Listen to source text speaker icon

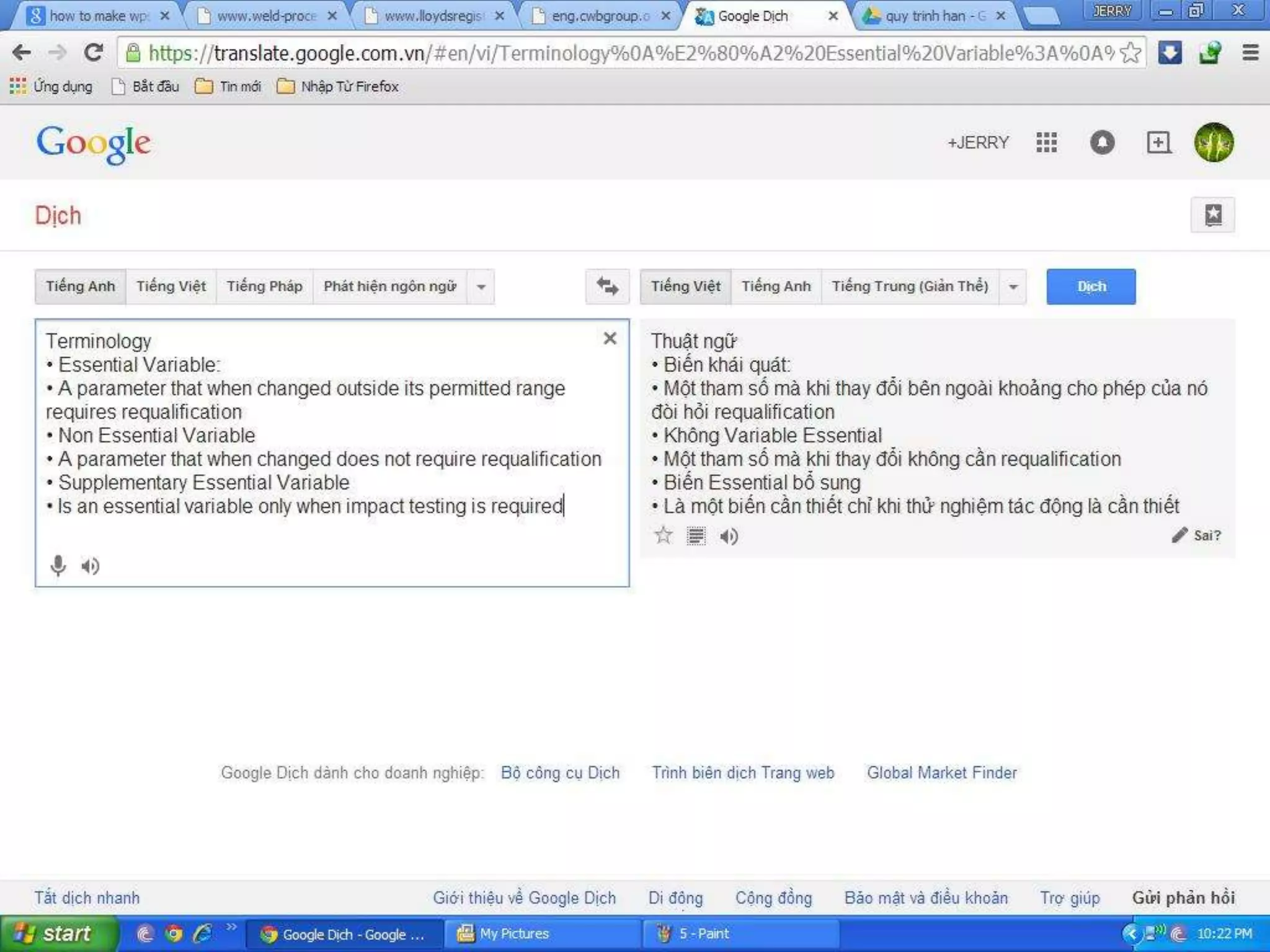[90, 566]
